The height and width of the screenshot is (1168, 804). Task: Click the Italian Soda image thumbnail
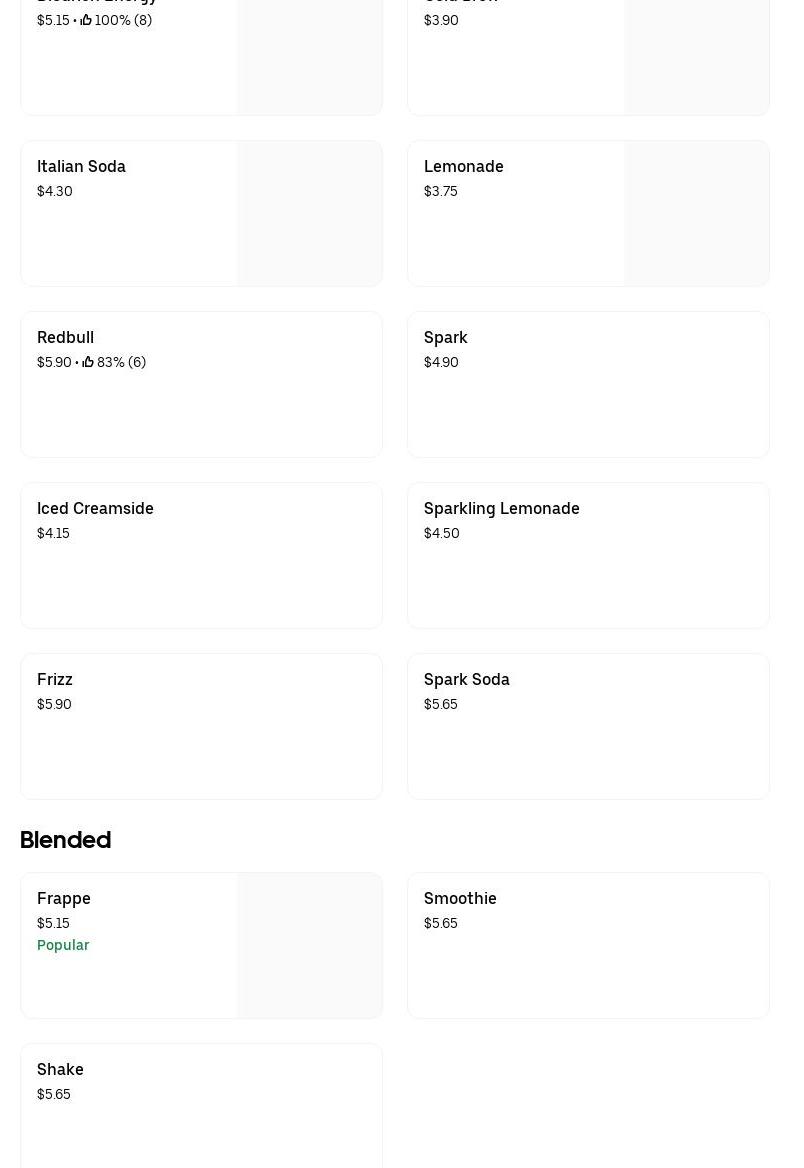[x=310, y=214]
